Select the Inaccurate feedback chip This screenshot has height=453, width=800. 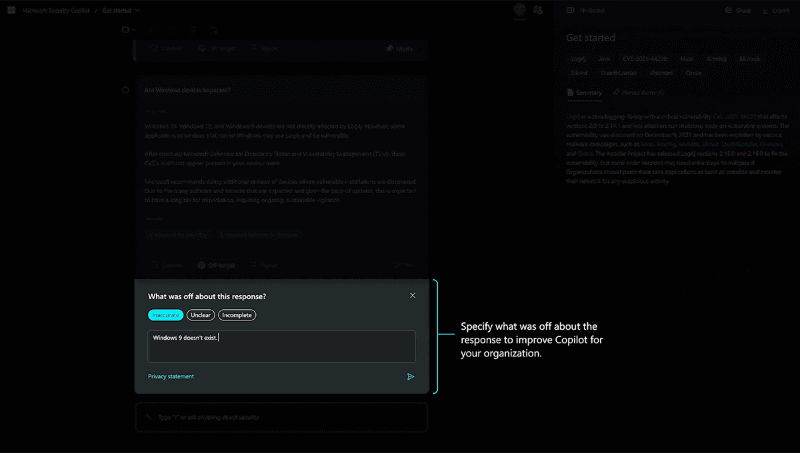[x=165, y=315]
